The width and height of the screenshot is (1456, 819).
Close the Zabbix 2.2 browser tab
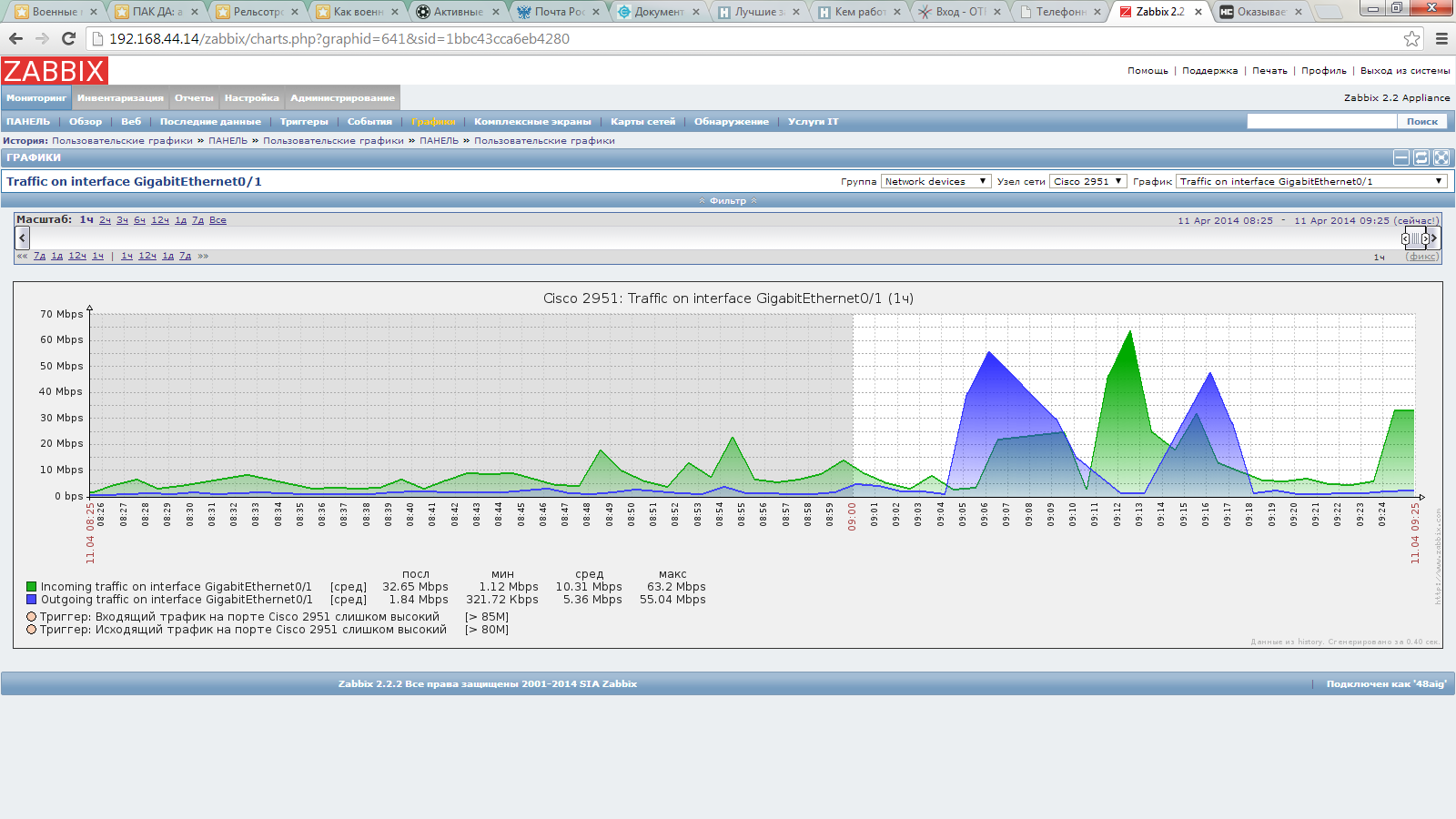pos(1198,12)
